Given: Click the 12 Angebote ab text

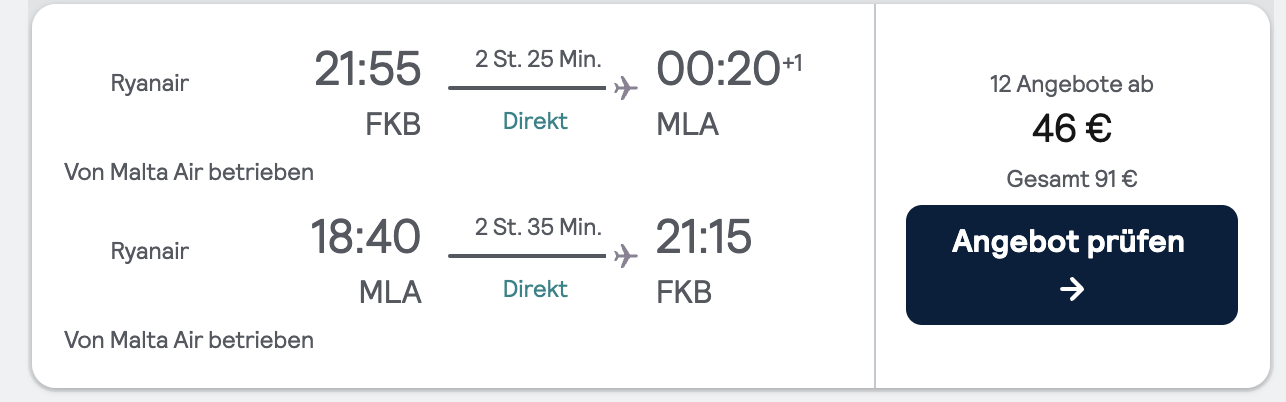Looking at the screenshot, I should pos(1072,85).
